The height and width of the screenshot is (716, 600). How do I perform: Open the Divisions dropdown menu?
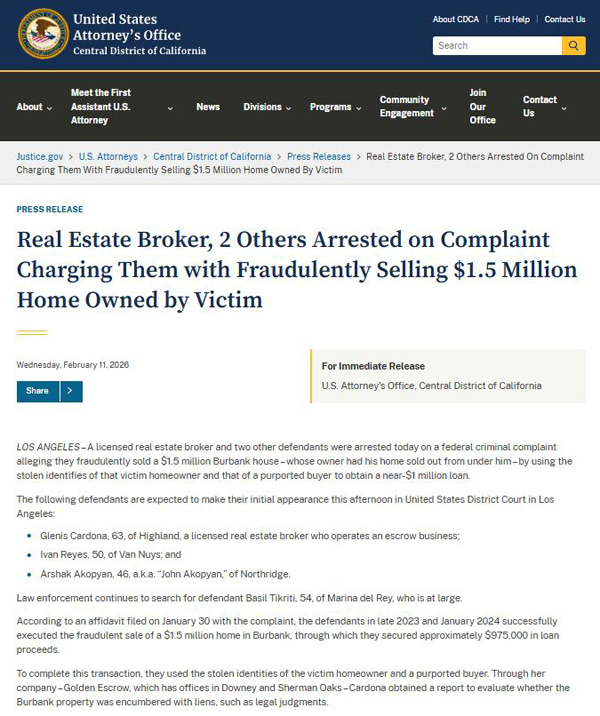coord(288,108)
